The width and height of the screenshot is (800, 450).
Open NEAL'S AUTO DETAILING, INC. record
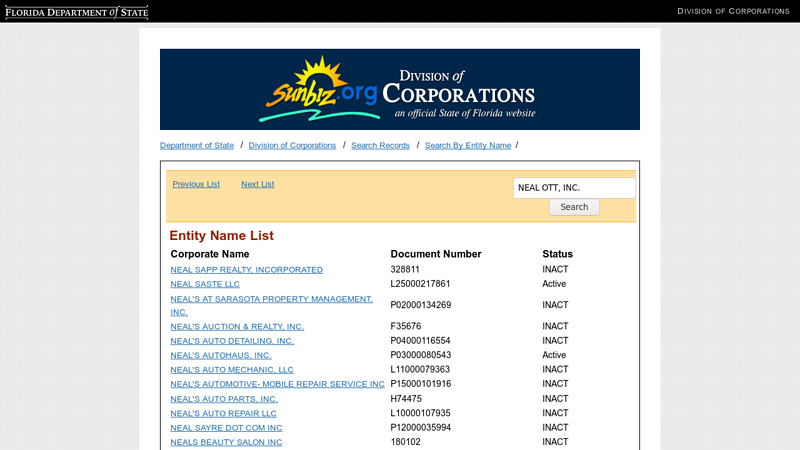[232, 341]
